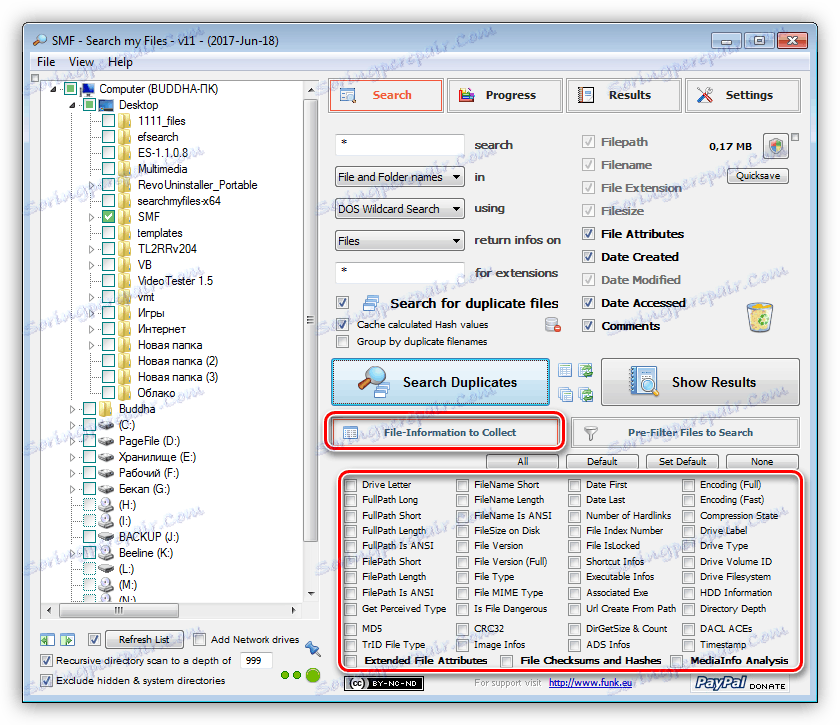840x725 pixels.
Task: Open the Help menu
Action: coord(120,62)
